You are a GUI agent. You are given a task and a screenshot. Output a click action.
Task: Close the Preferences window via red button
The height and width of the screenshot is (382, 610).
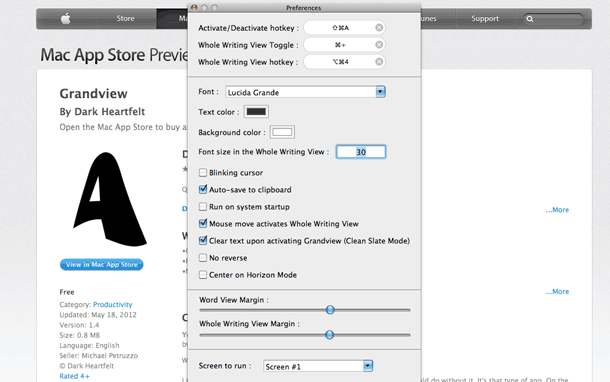(x=194, y=7)
